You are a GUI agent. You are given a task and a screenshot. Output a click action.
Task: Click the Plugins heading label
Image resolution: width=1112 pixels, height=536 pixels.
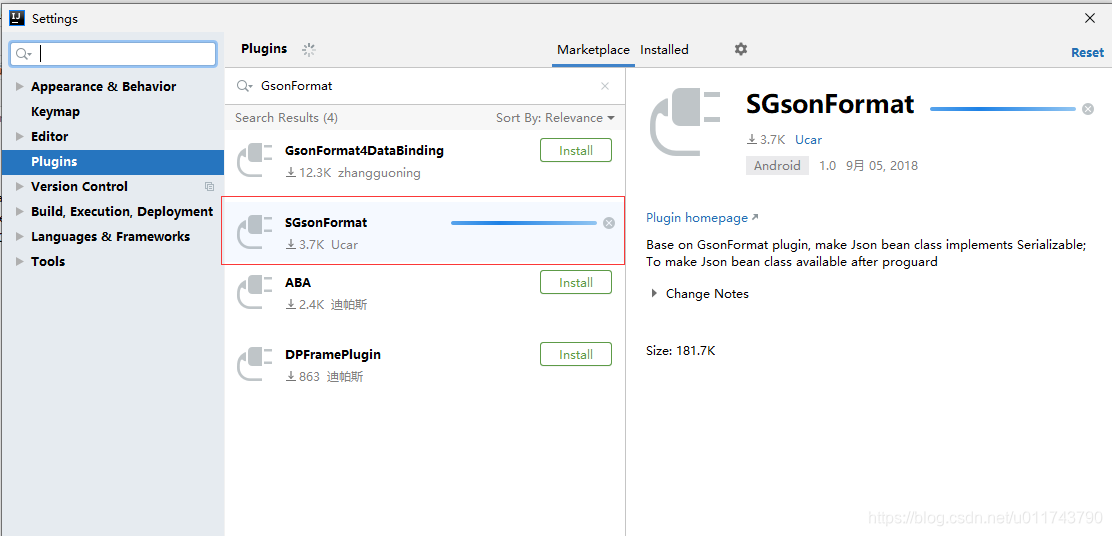click(x=264, y=49)
